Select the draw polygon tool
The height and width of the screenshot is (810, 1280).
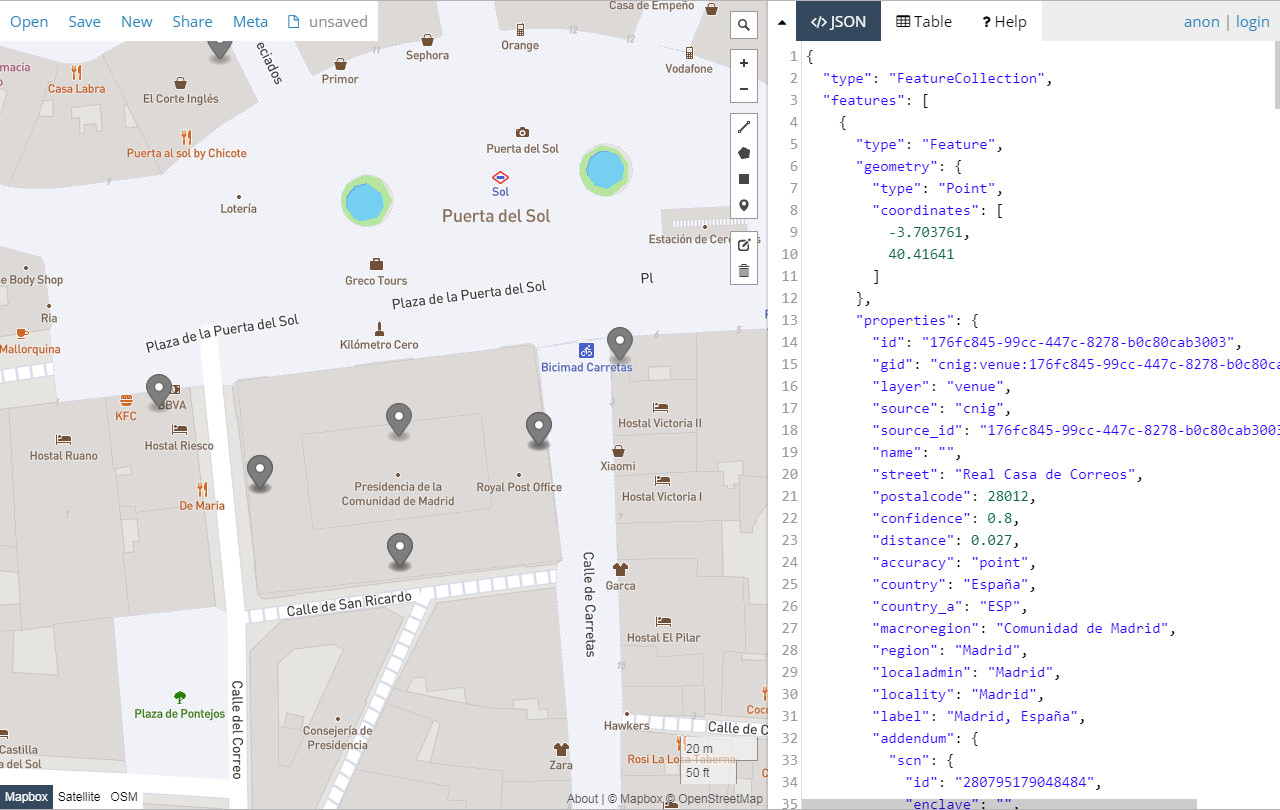click(744, 153)
